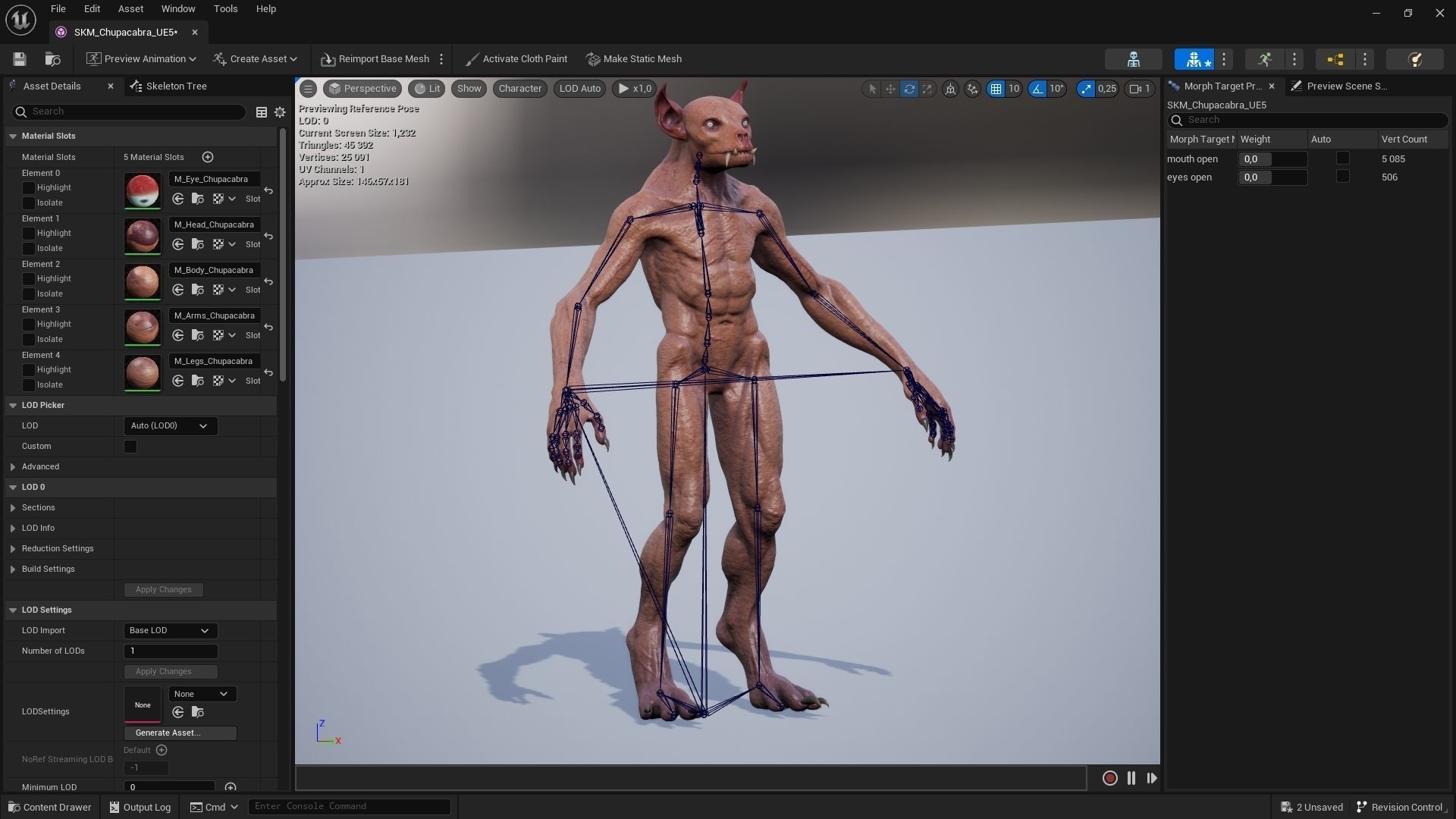The width and height of the screenshot is (1456, 819).
Task: Activate the Translate gizmo tool
Action: pyautogui.click(x=890, y=89)
